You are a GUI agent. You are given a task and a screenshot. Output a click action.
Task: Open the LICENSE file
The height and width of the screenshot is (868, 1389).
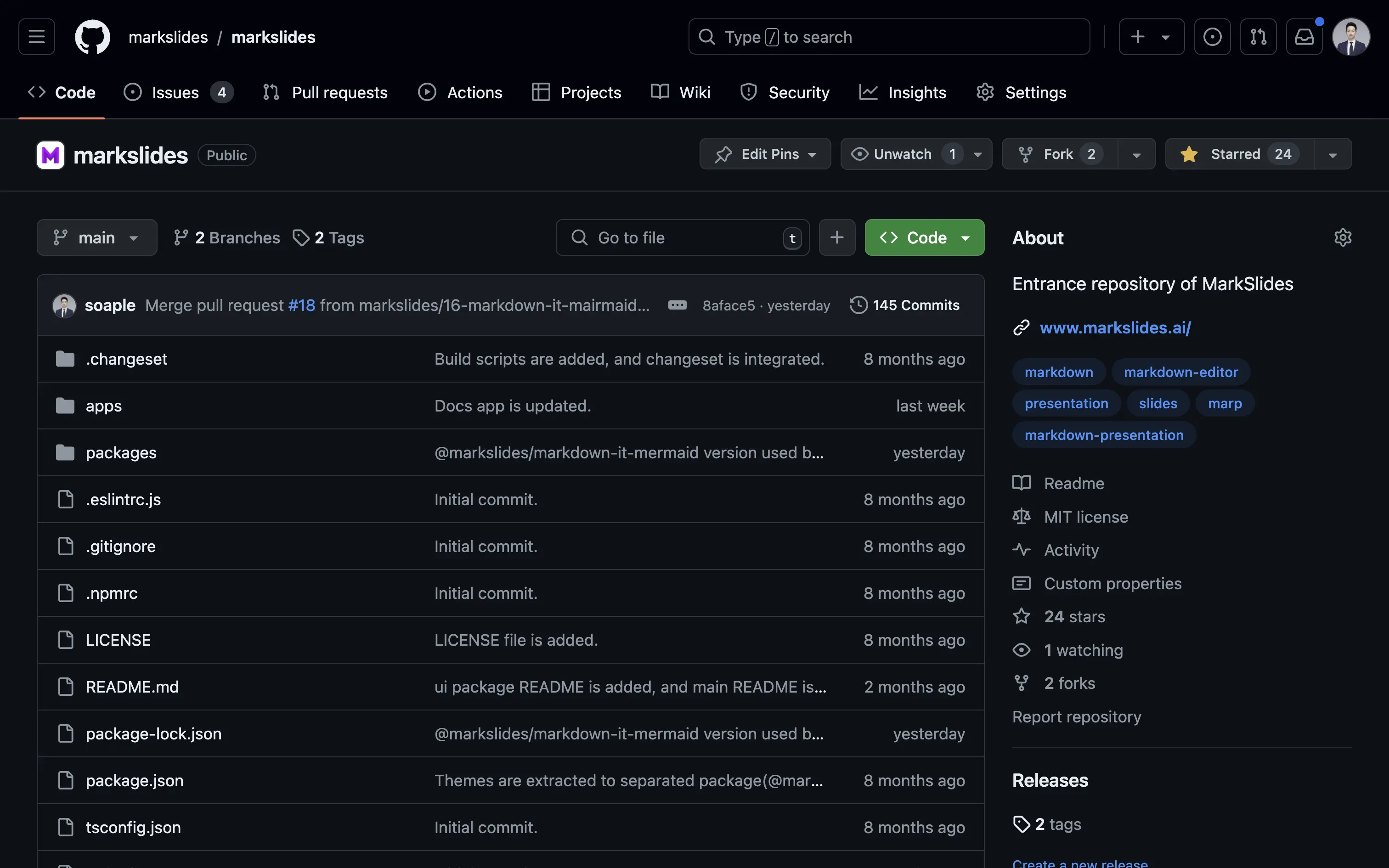[x=118, y=640]
